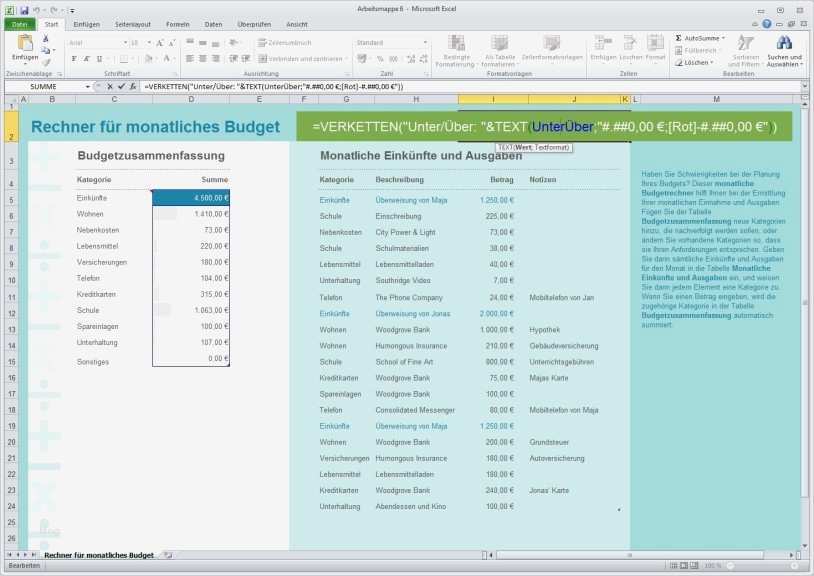
Task: Click the Copy icon in Zwischenablage
Action: [46, 50]
